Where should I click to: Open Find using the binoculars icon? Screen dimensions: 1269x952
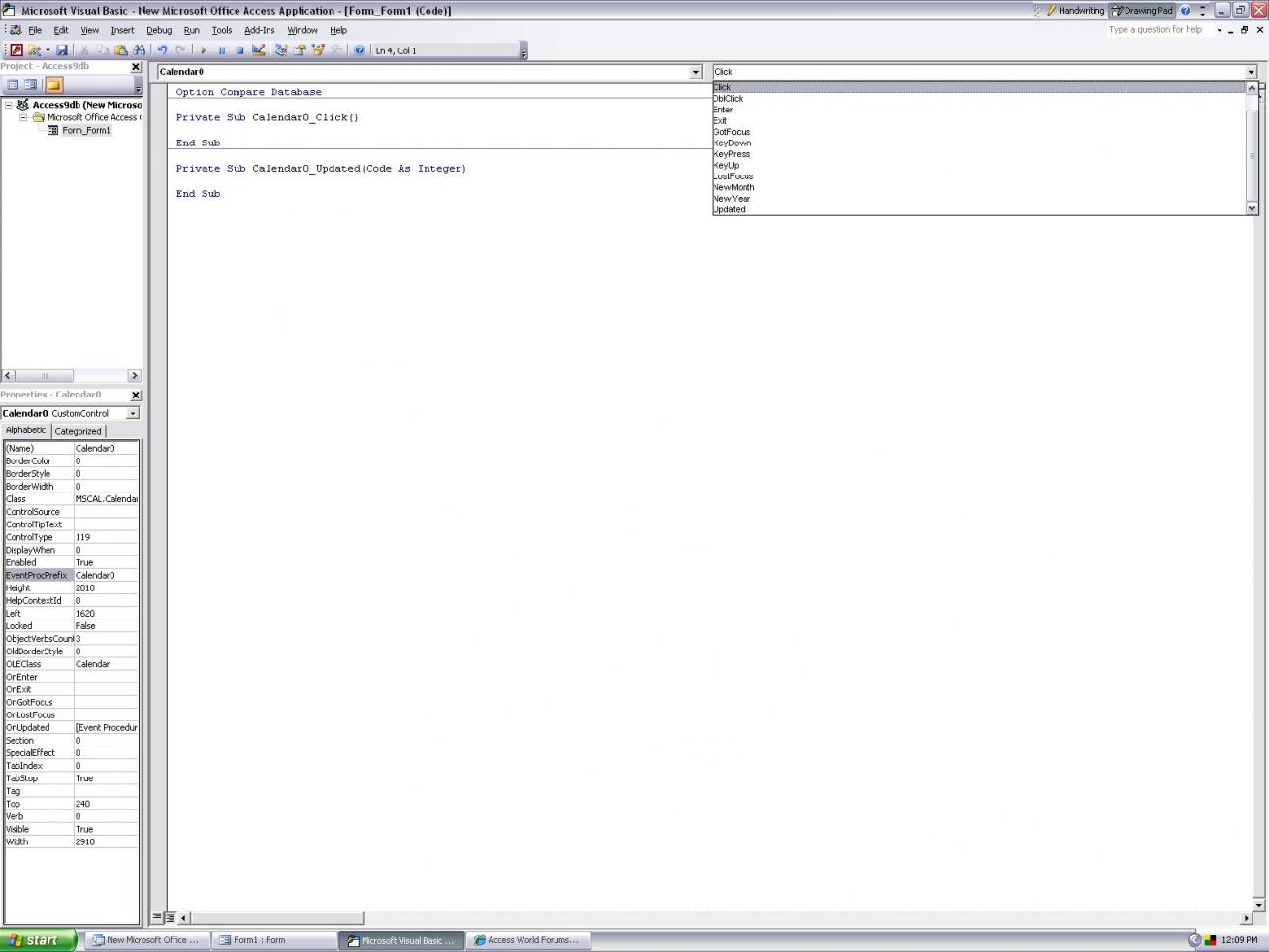[140, 50]
